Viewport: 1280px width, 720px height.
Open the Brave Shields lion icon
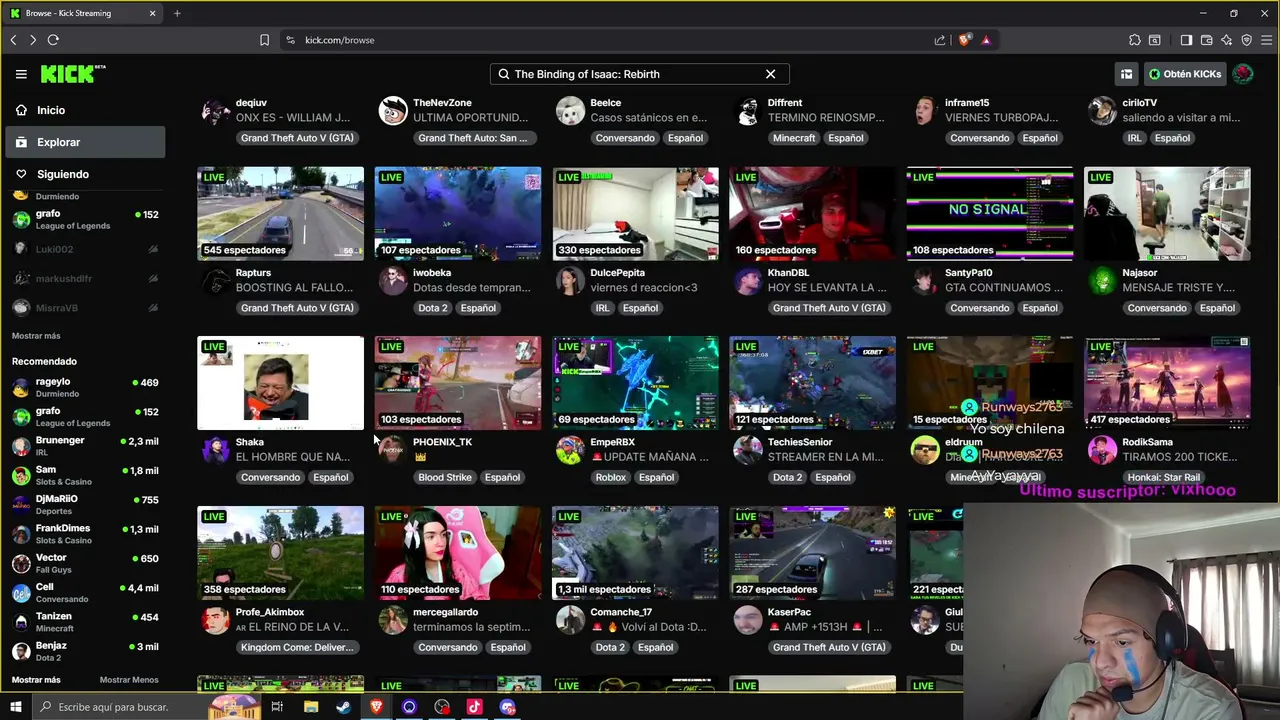click(x=964, y=40)
